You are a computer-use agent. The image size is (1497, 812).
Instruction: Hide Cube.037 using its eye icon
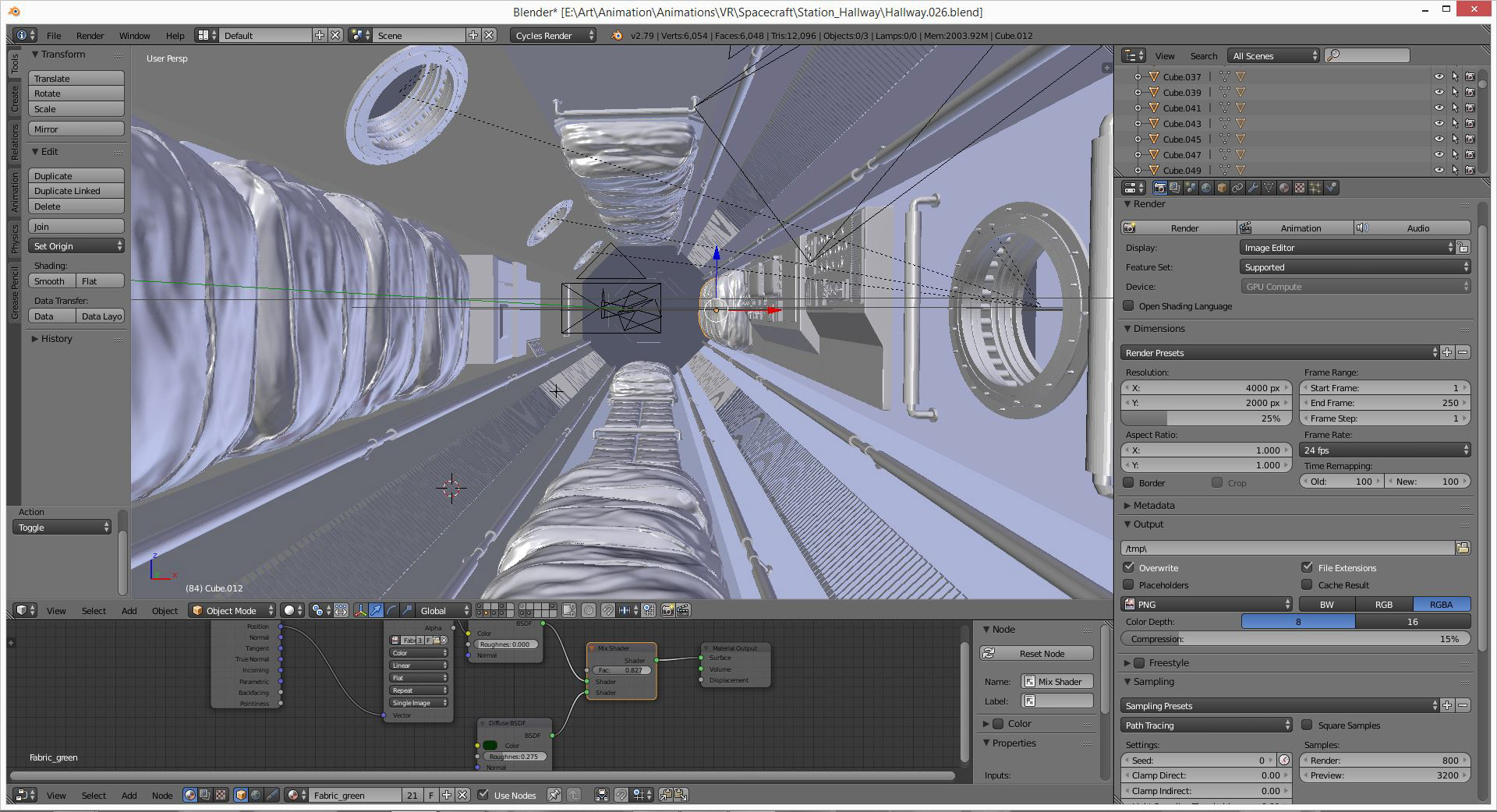point(1439,76)
